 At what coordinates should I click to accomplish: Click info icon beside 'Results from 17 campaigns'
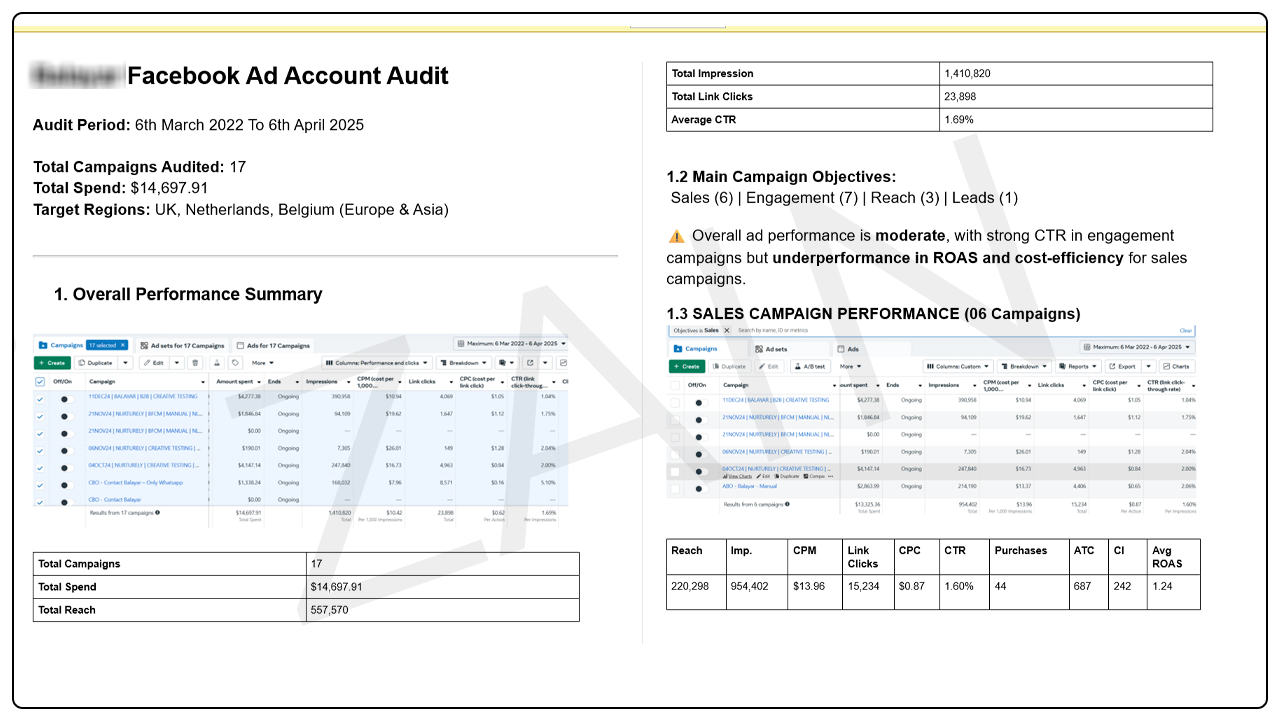tap(157, 513)
